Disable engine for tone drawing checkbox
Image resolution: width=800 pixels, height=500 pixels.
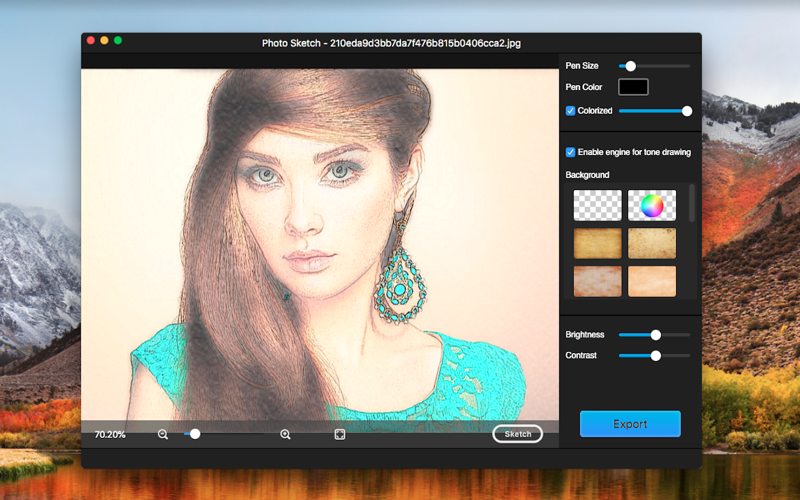570,152
